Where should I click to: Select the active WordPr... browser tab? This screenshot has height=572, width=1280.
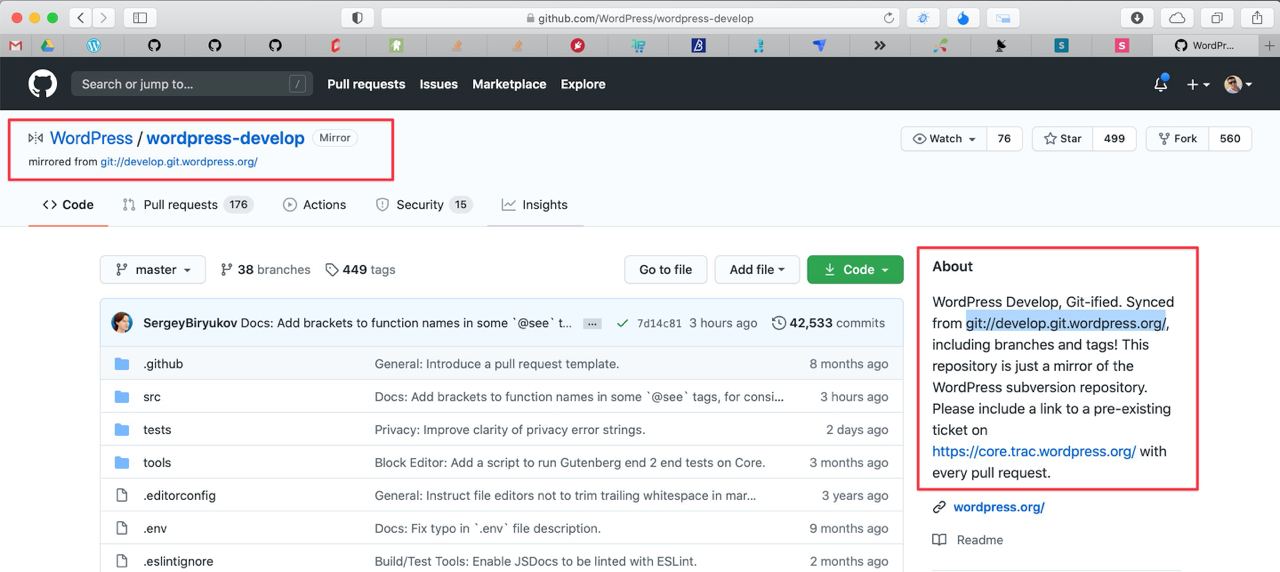1205,45
